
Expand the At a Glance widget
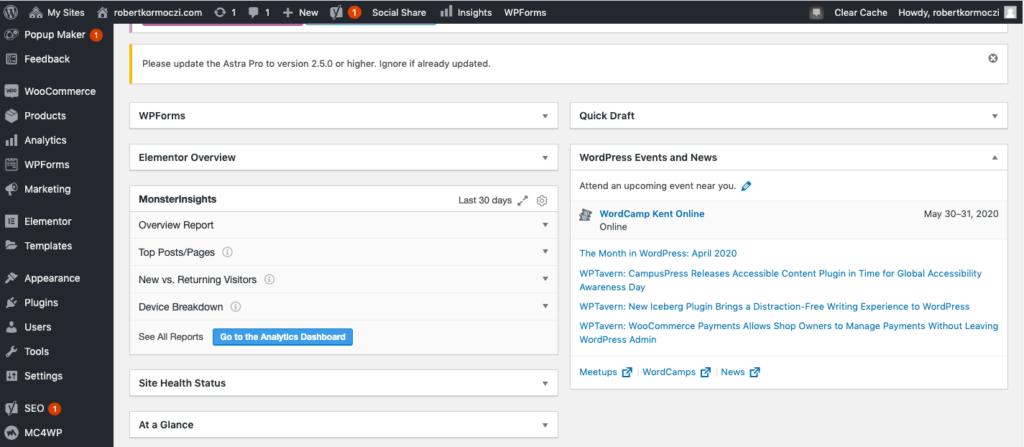pyautogui.click(x=545, y=425)
